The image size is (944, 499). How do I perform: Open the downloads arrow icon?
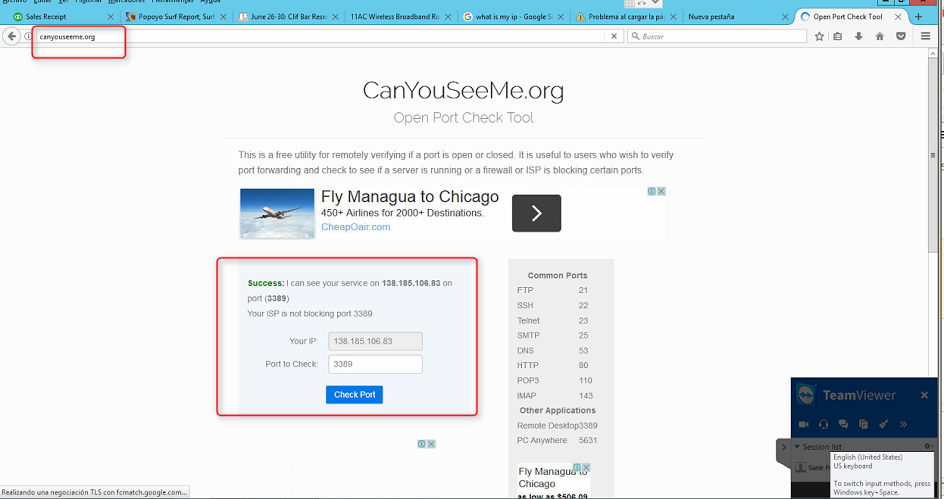[859, 36]
